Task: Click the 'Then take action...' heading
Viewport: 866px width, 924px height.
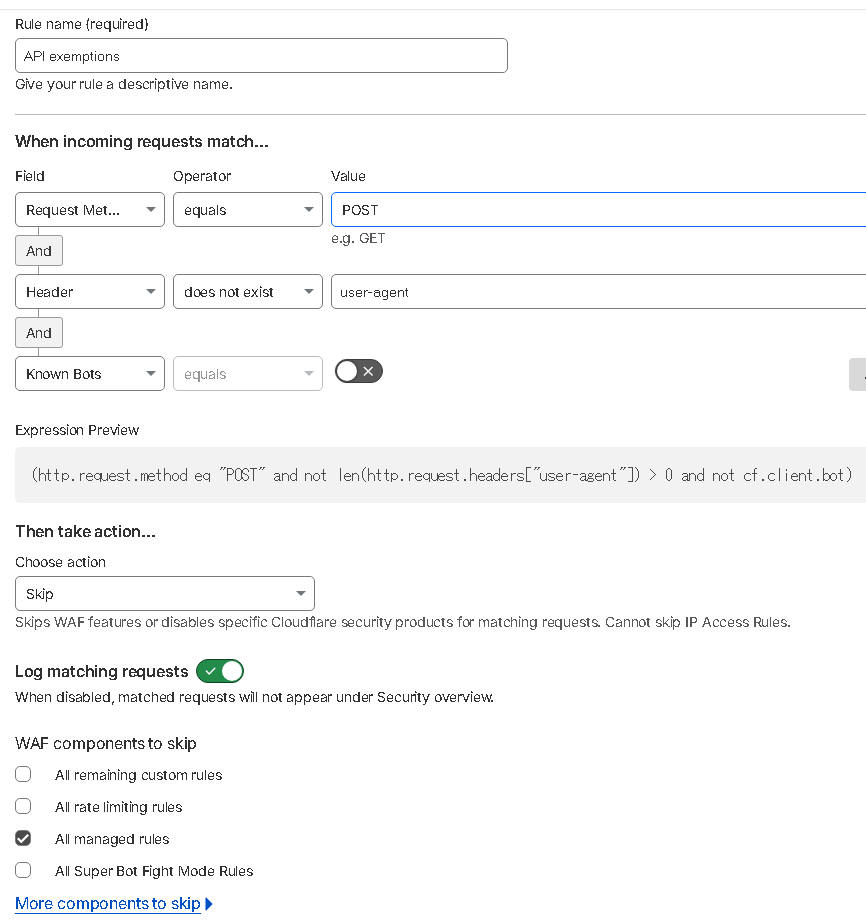Action: point(85,532)
